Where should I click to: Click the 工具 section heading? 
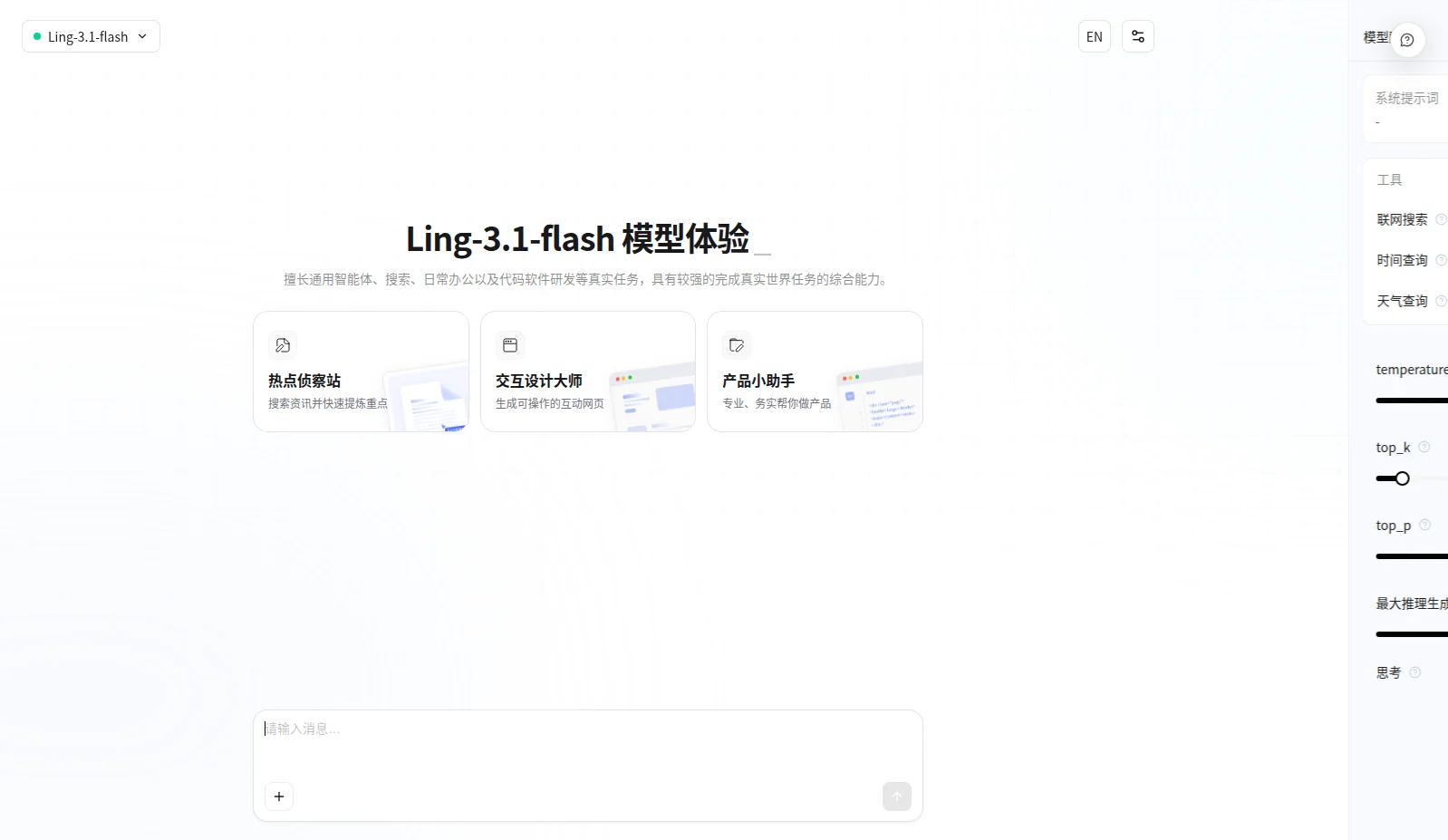point(1389,179)
